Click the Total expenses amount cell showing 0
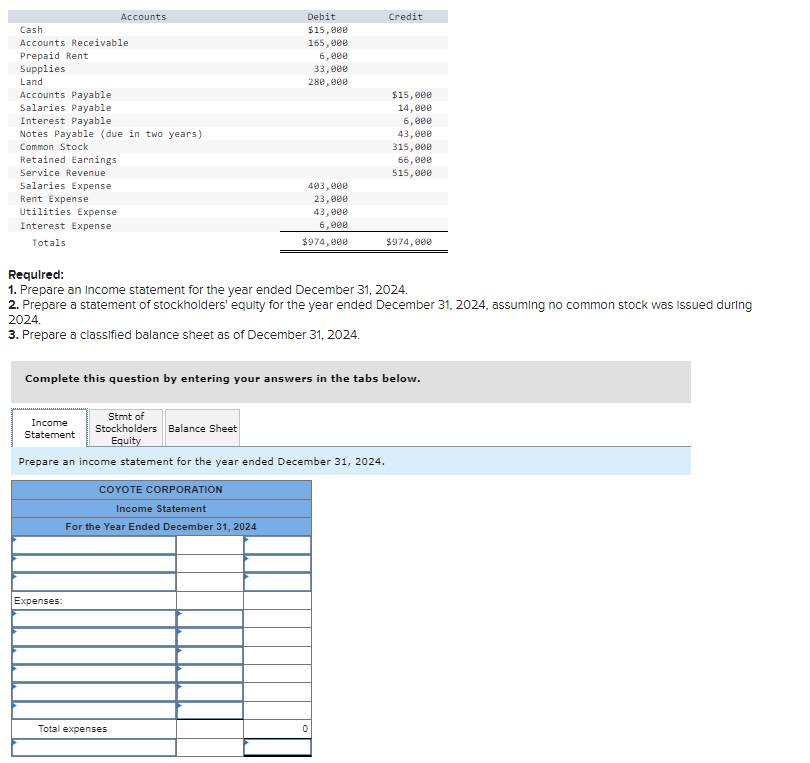The height and width of the screenshot is (763, 810). 279,728
